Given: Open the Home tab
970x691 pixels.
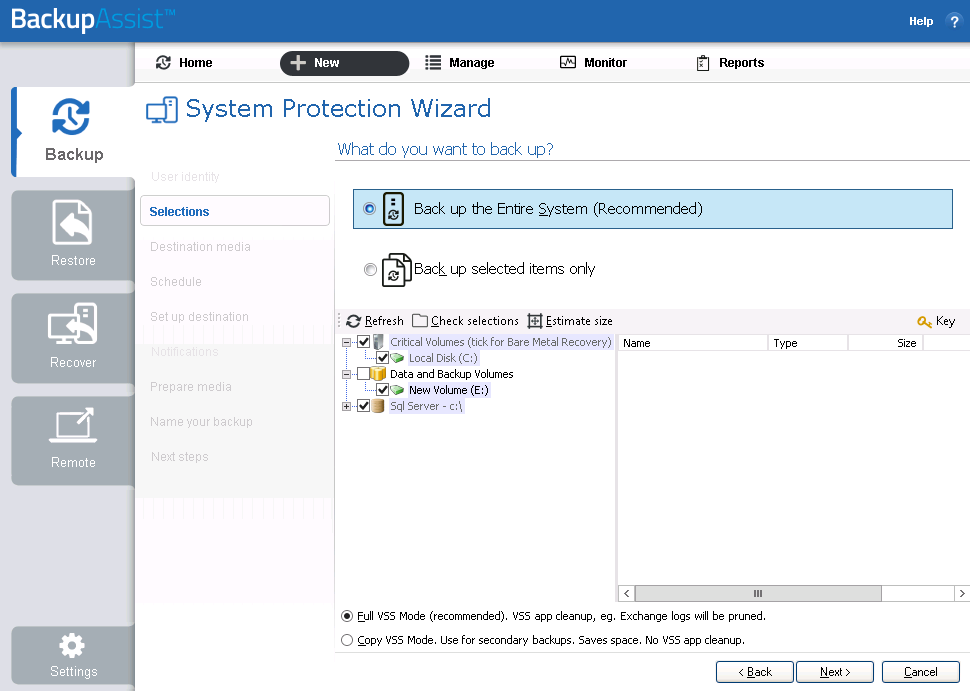Looking at the screenshot, I should (184, 62).
